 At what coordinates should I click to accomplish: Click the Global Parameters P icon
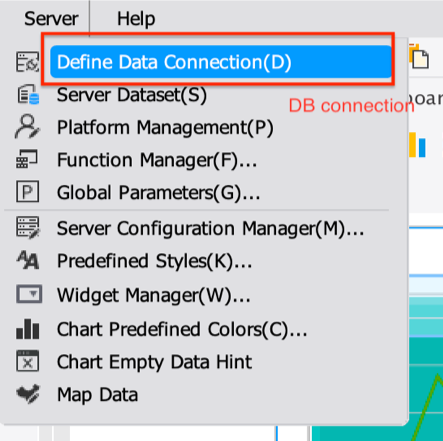[27, 191]
